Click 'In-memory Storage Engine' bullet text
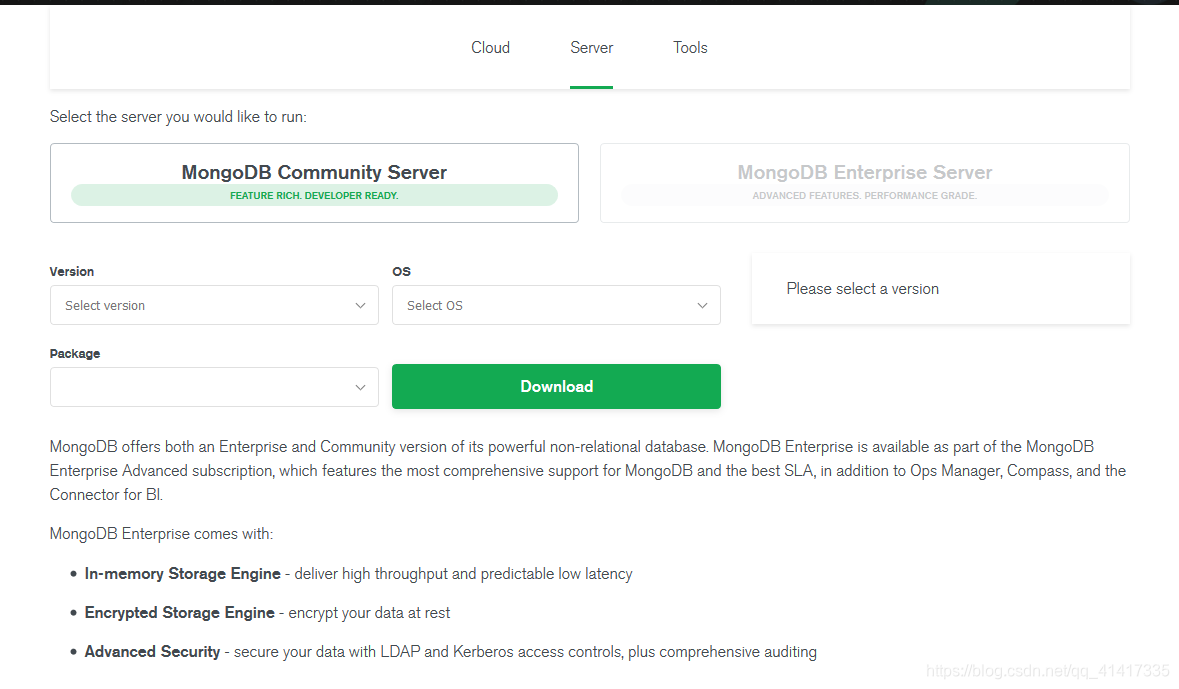The image size is (1179, 689). point(183,574)
